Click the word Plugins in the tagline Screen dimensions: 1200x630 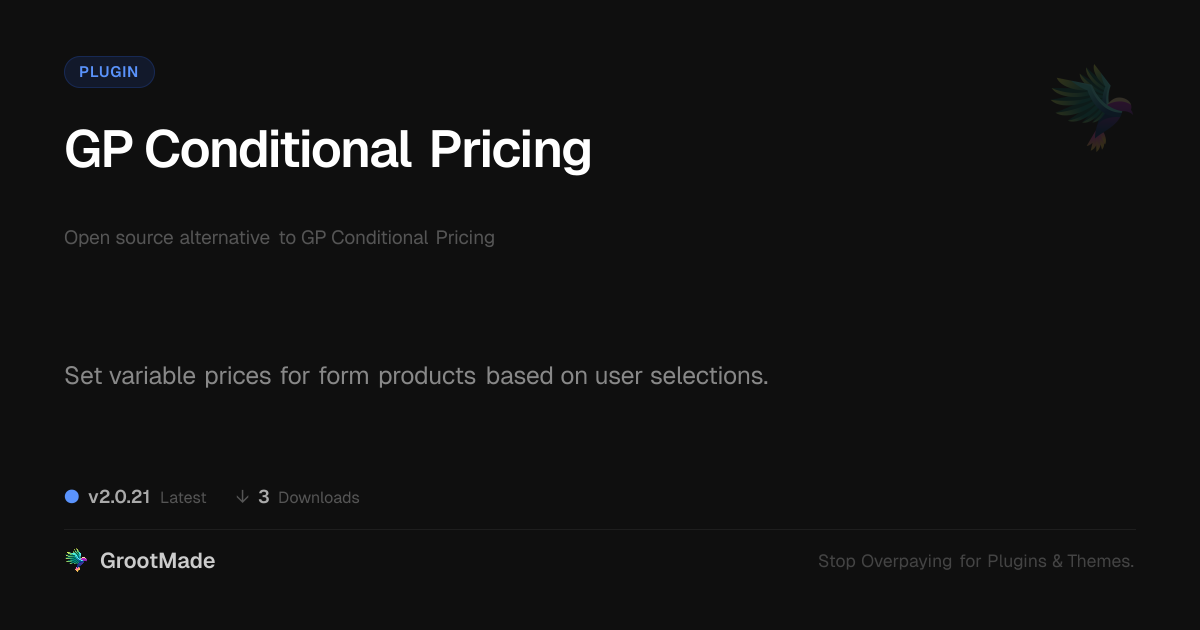pyautogui.click(x=1017, y=562)
